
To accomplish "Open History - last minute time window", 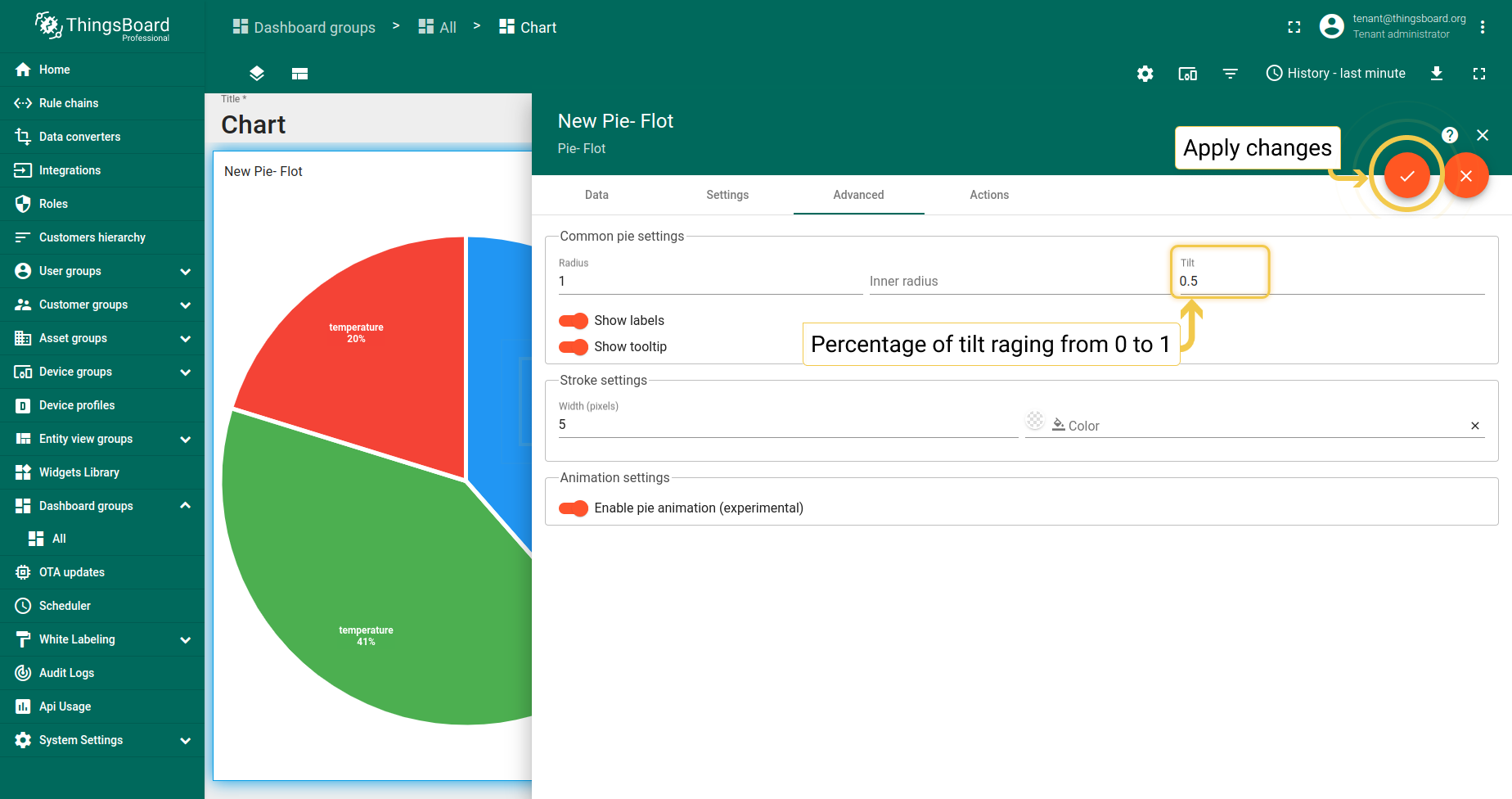I will point(1335,74).
